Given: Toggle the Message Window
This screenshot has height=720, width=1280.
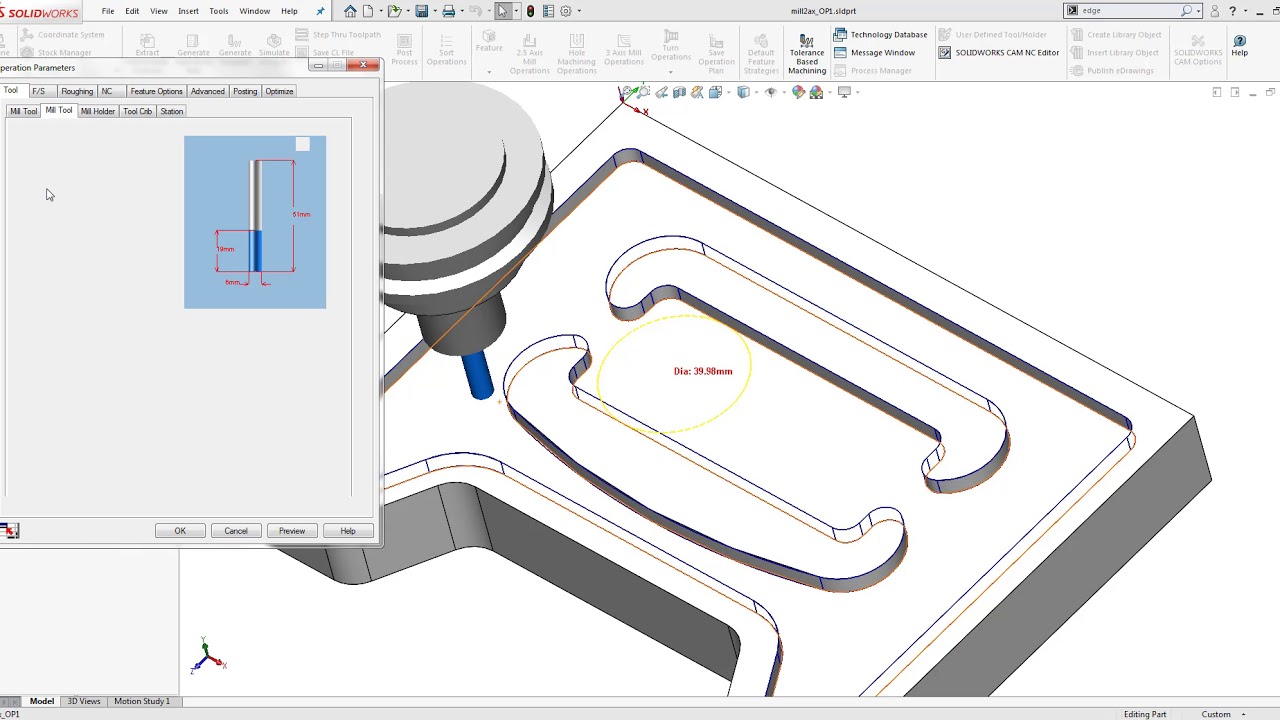Looking at the screenshot, I should pos(874,53).
